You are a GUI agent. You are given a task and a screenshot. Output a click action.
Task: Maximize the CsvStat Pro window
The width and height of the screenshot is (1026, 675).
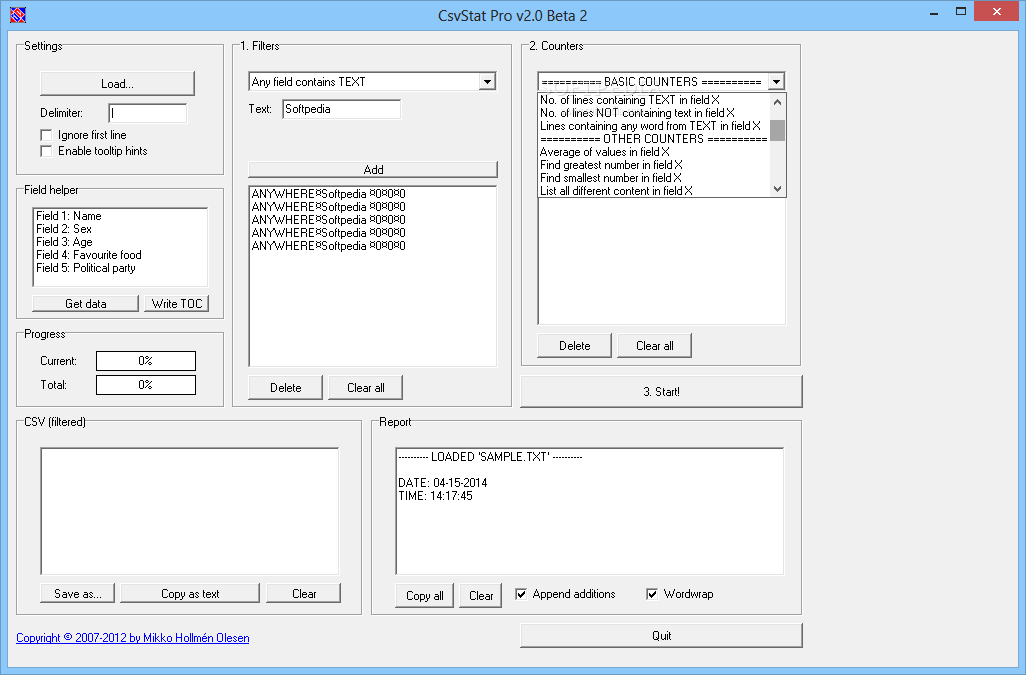[x=961, y=12]
